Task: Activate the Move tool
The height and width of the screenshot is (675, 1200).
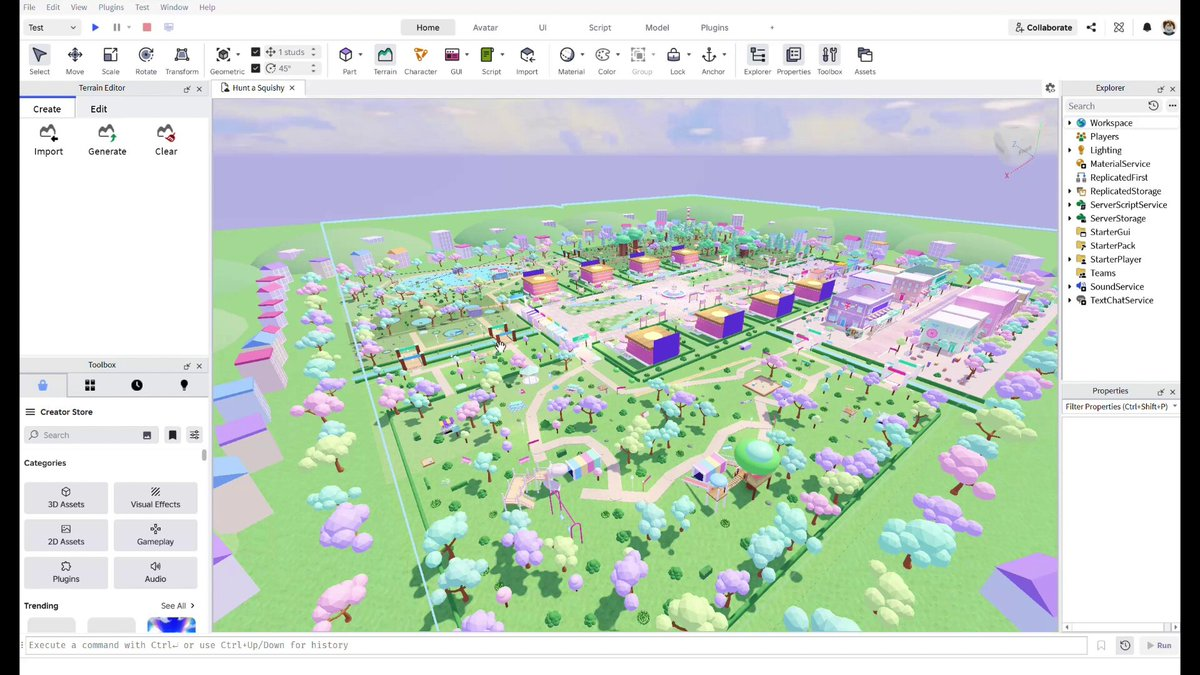Action: [x=75, y=60]
